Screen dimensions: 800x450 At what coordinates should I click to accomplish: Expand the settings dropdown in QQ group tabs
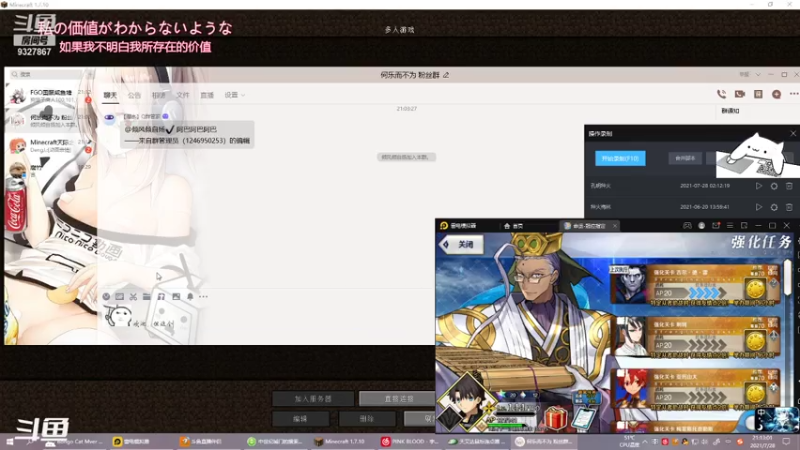235,95
